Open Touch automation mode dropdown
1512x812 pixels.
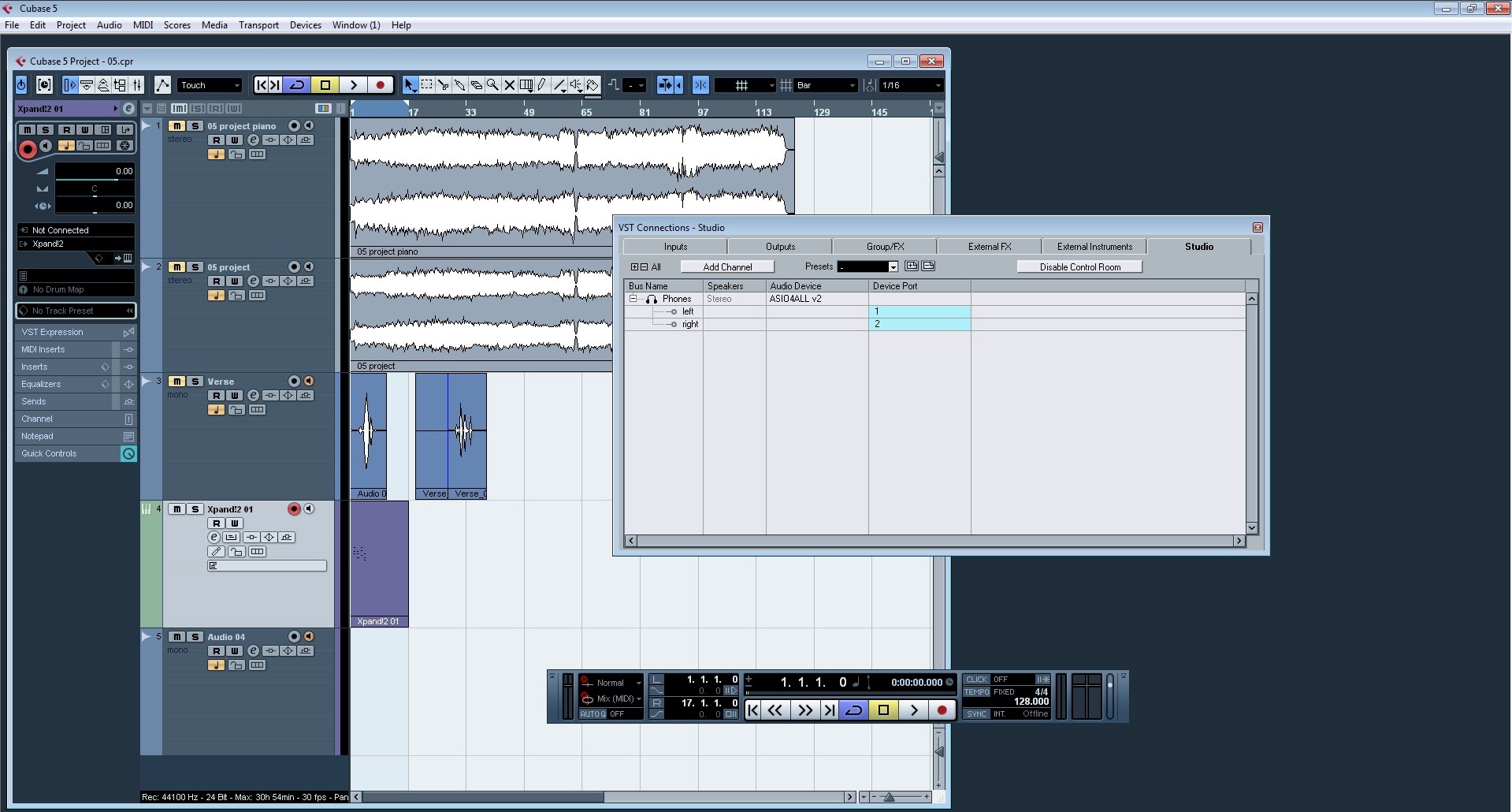(x=210, y=85)
